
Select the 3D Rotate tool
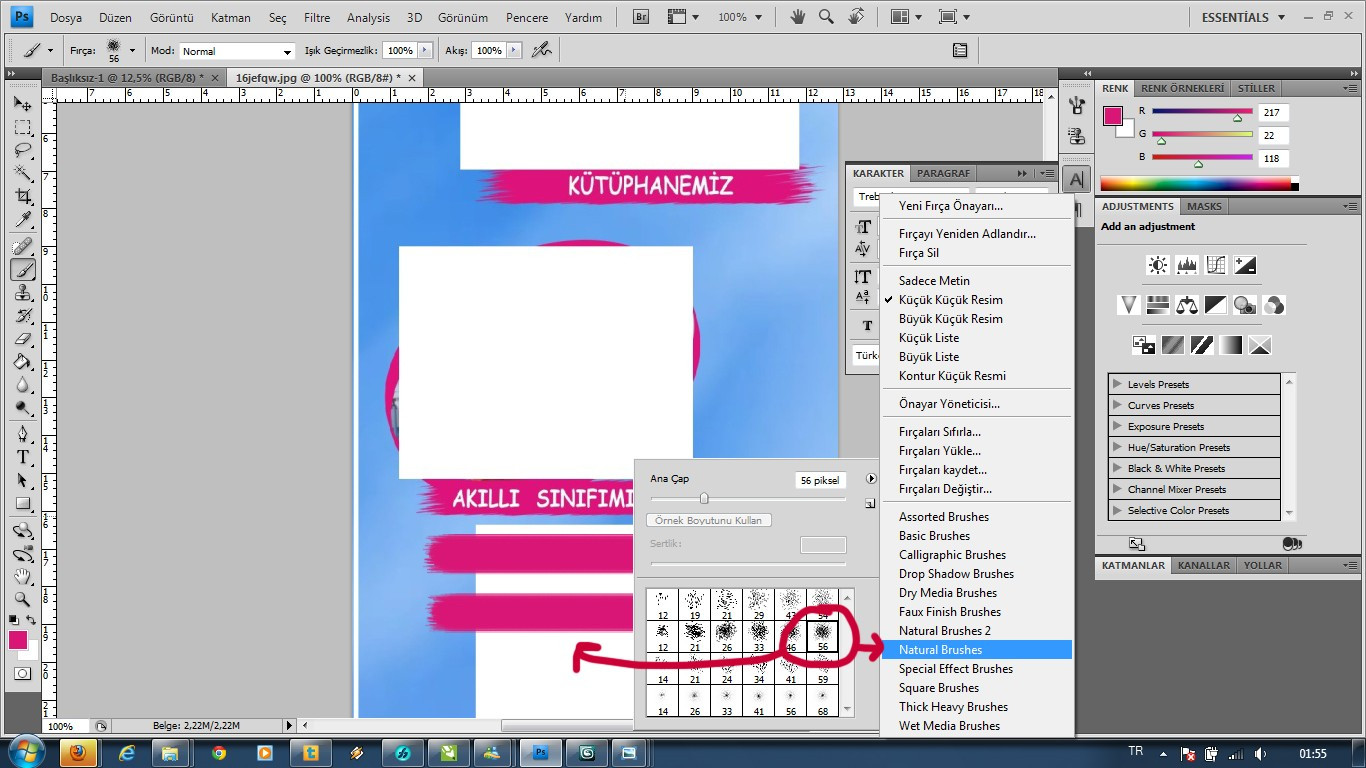pyautogui.click(x=23, y=530)
